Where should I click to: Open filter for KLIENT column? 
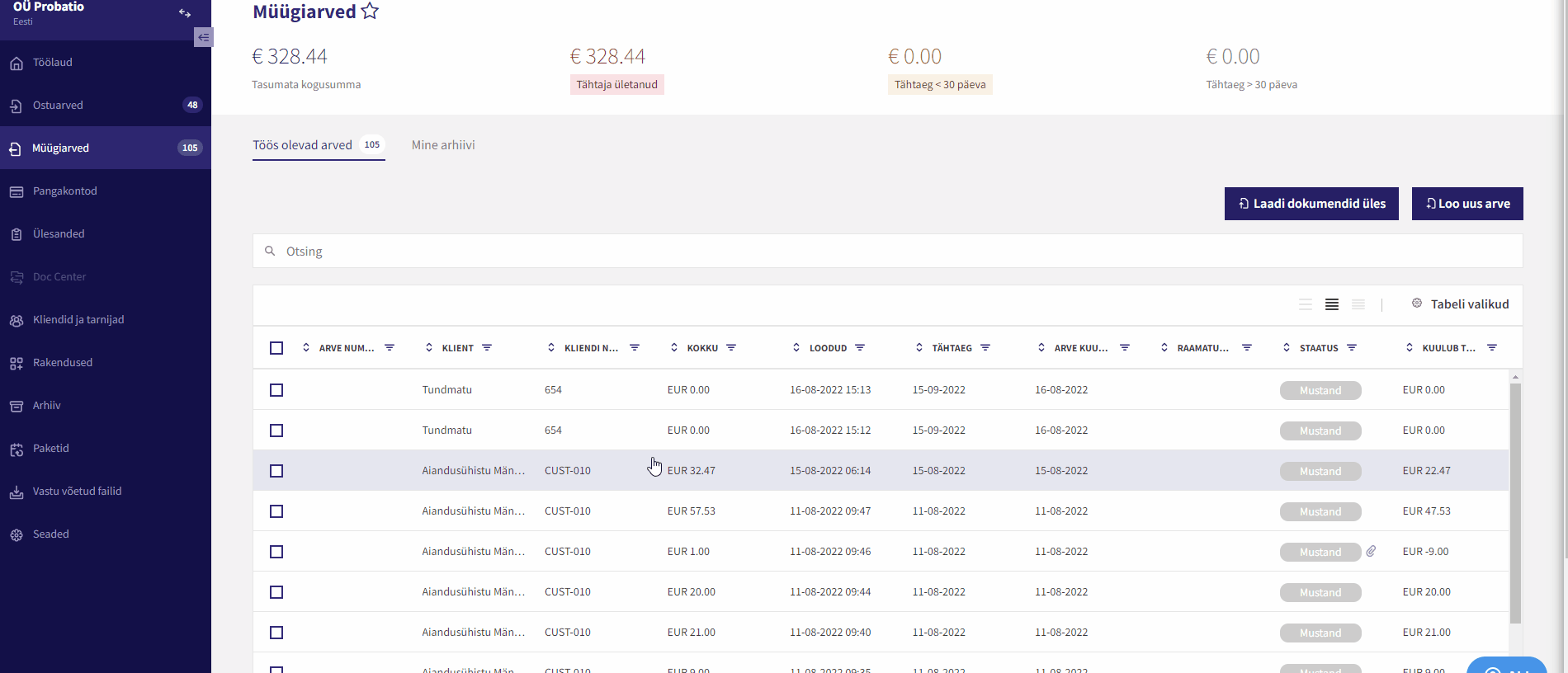487,348
